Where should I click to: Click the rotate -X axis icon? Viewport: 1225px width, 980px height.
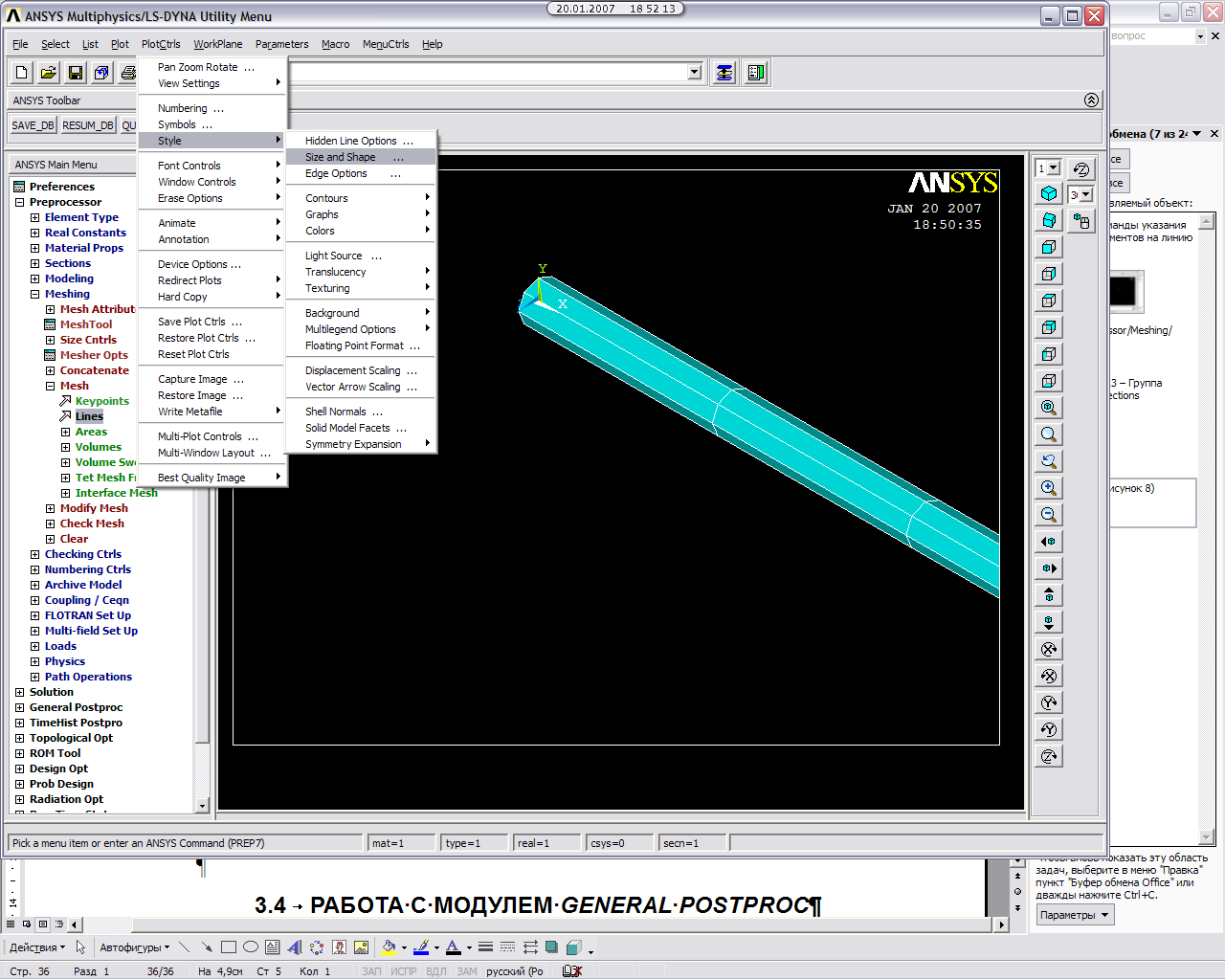[x=1049, y=676]
